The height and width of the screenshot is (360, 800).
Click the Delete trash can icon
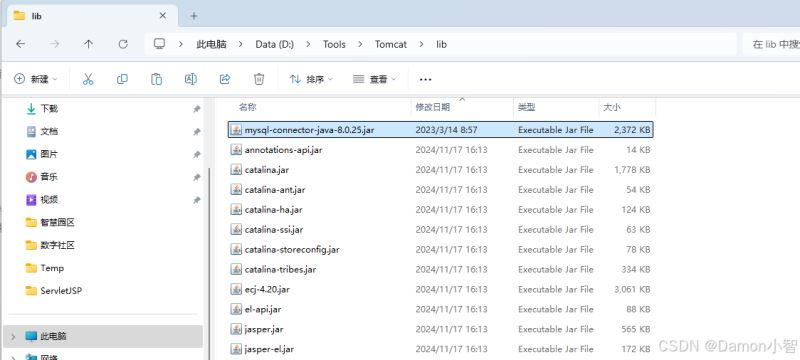pyautogui.click(x=259, y=79)
